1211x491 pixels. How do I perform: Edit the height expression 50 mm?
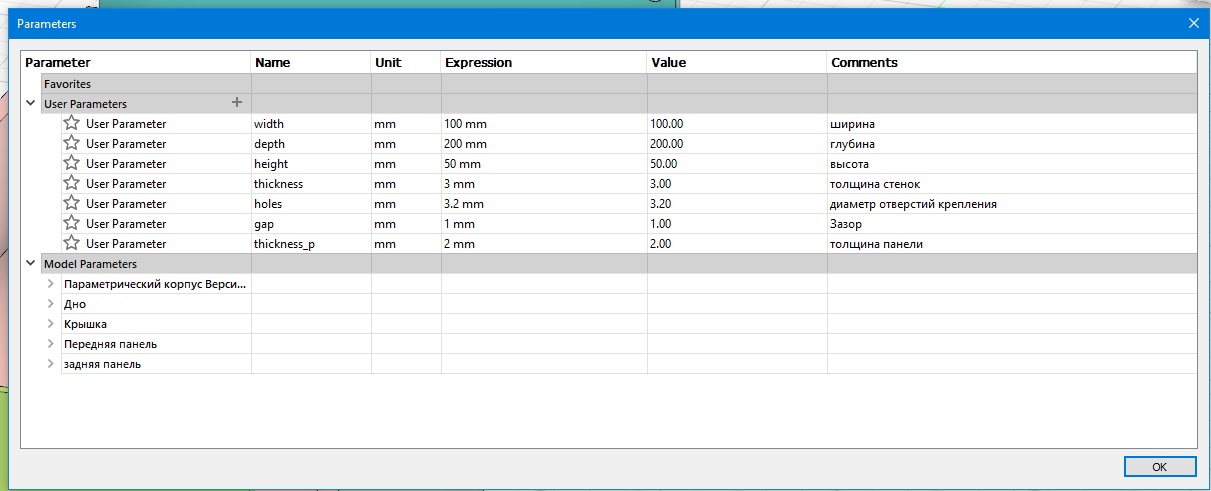tap(544, 164)
